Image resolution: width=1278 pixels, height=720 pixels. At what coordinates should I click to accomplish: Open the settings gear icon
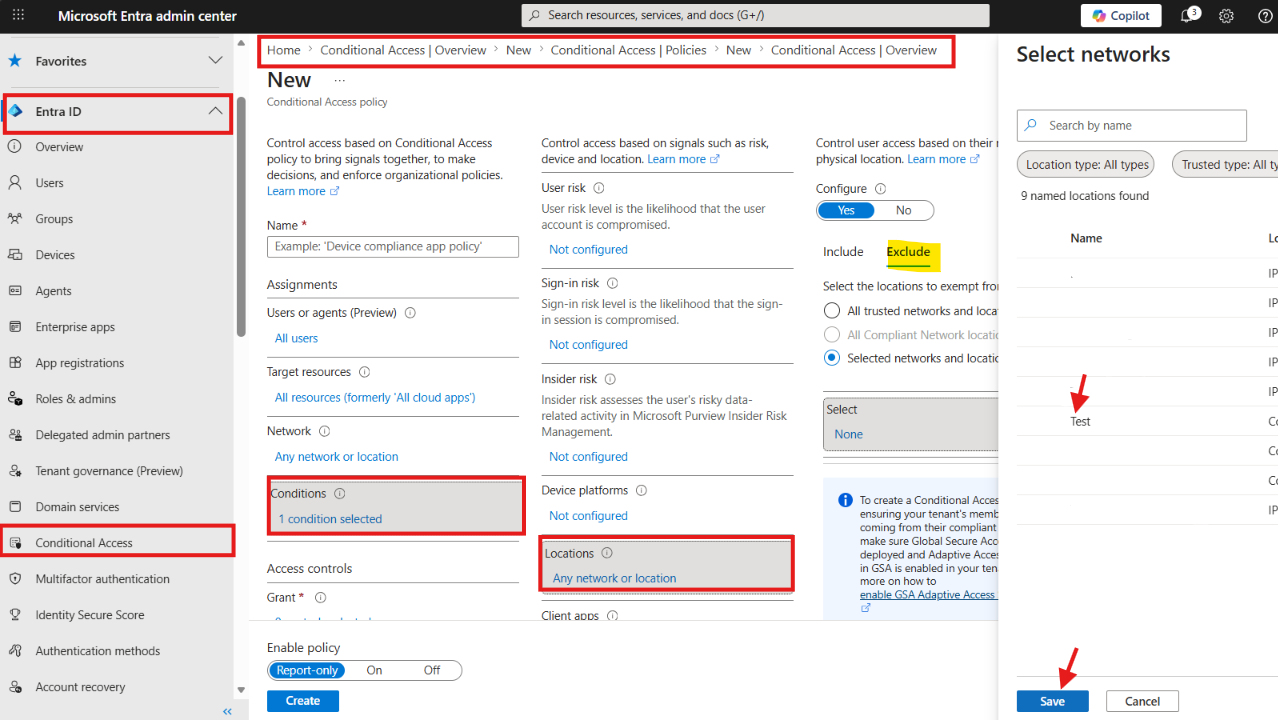(1226, 16)
